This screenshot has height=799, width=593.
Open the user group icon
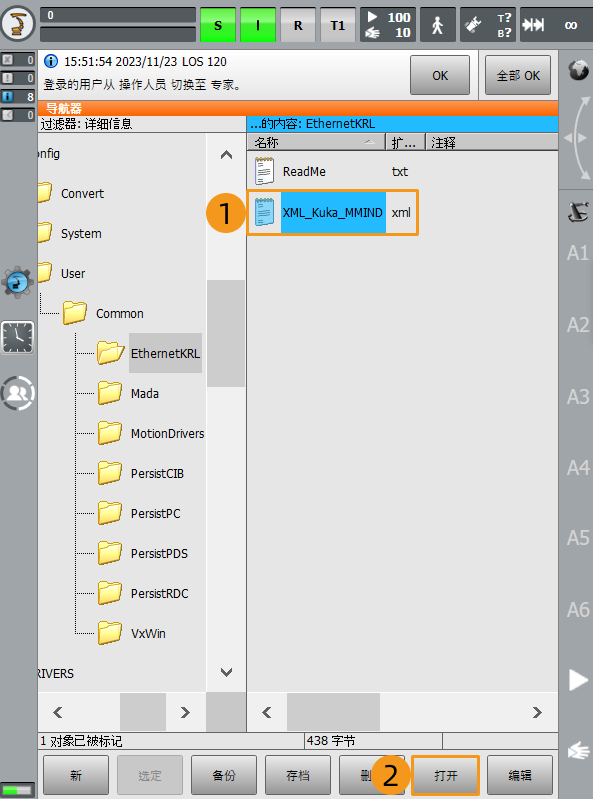18,393
